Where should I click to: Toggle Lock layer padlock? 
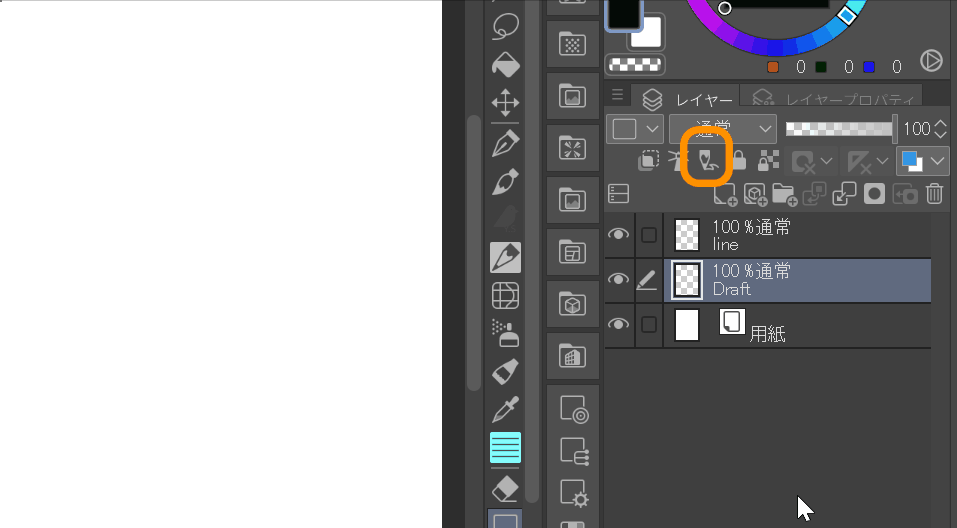739,161
